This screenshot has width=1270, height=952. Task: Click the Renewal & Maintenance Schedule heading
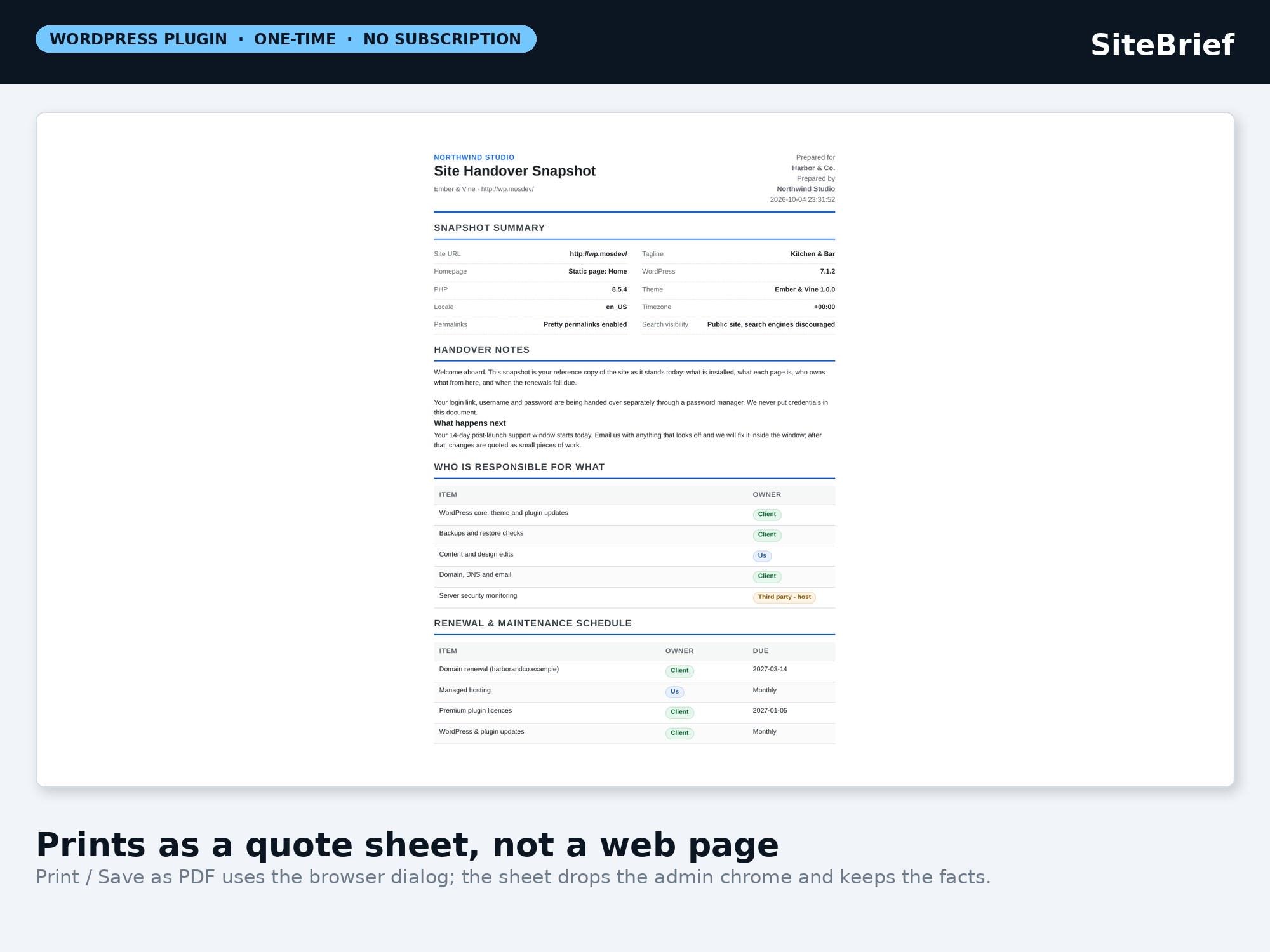532,623
